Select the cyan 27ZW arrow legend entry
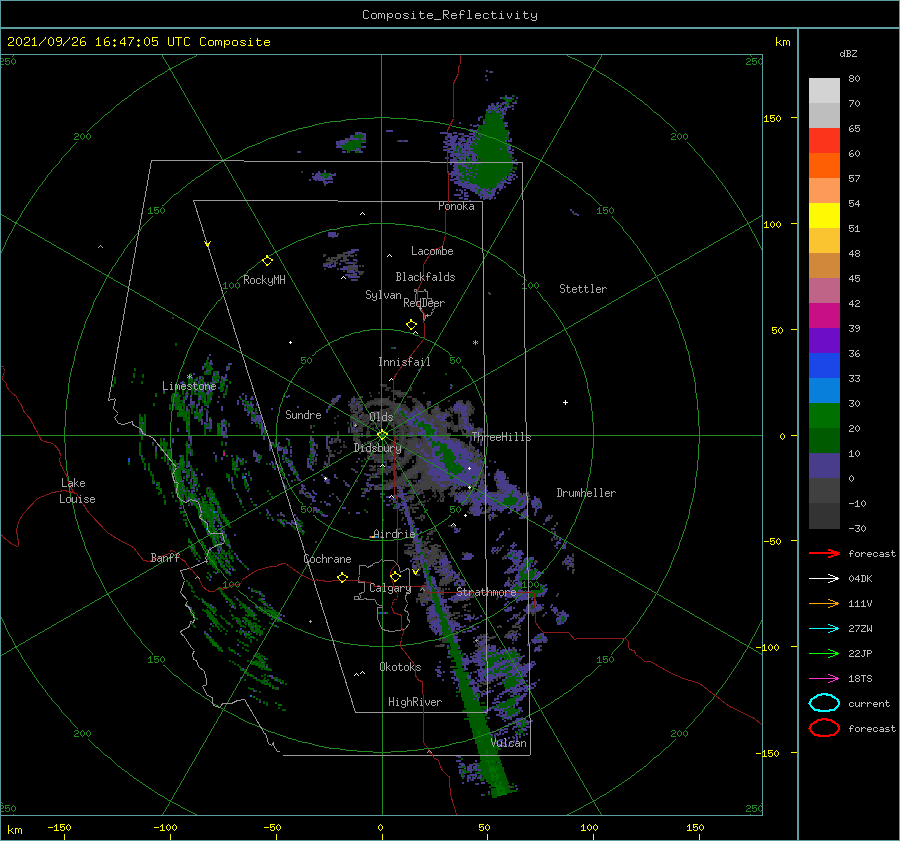The height and width of the screenshot is (841, 900). (x=824, y=629)
